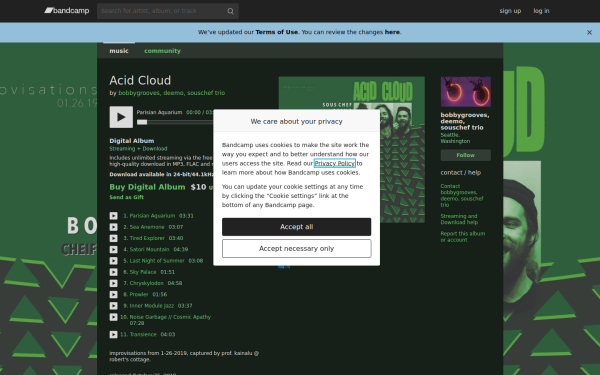Click the Accept all button
This screenshot has width=600, height=375.
pyautogui.click(x=297, y=227)
